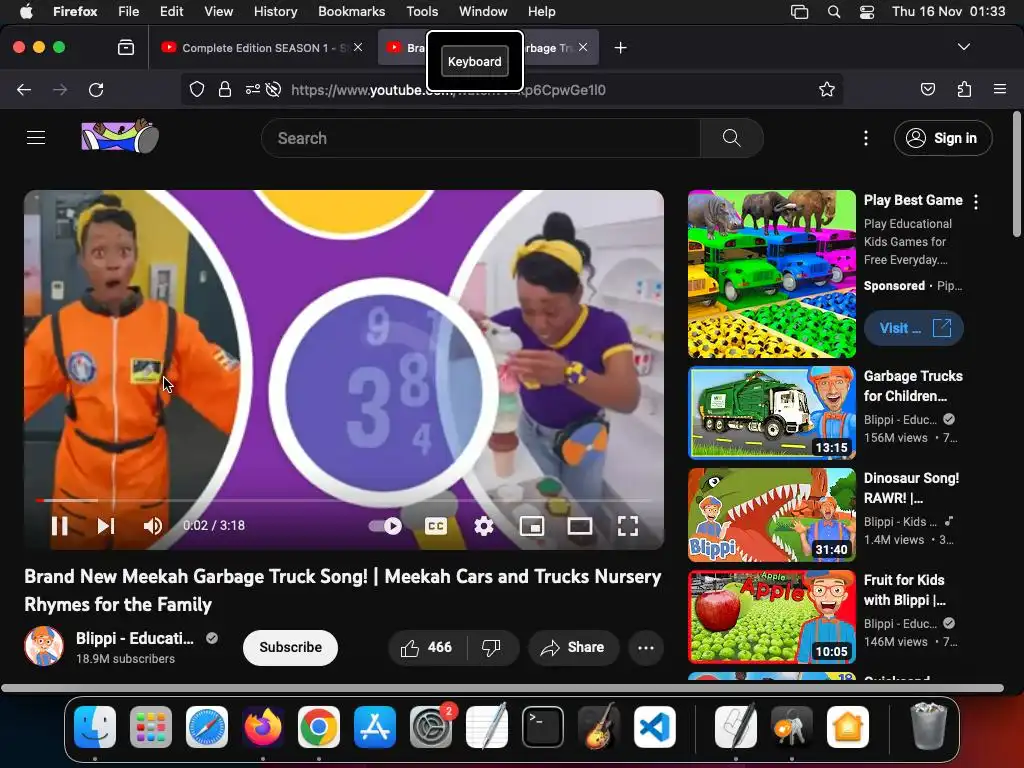The width and height of the screenshot is (1024, 768).
Task: List all tabs chevron
Action: tap(964, 47)
